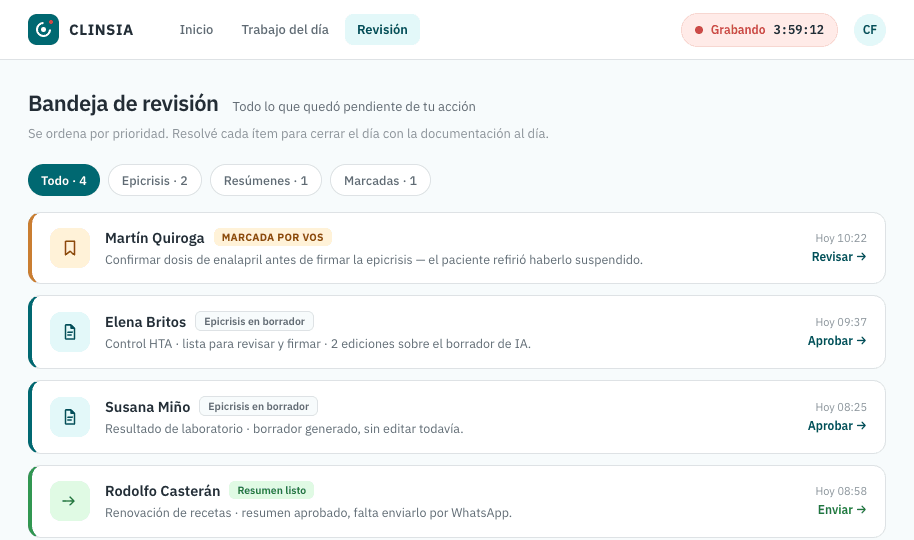Viewport: 914px width, 540px height.
Task: Filter by Marcadas · 1
Action: (381, 180)
